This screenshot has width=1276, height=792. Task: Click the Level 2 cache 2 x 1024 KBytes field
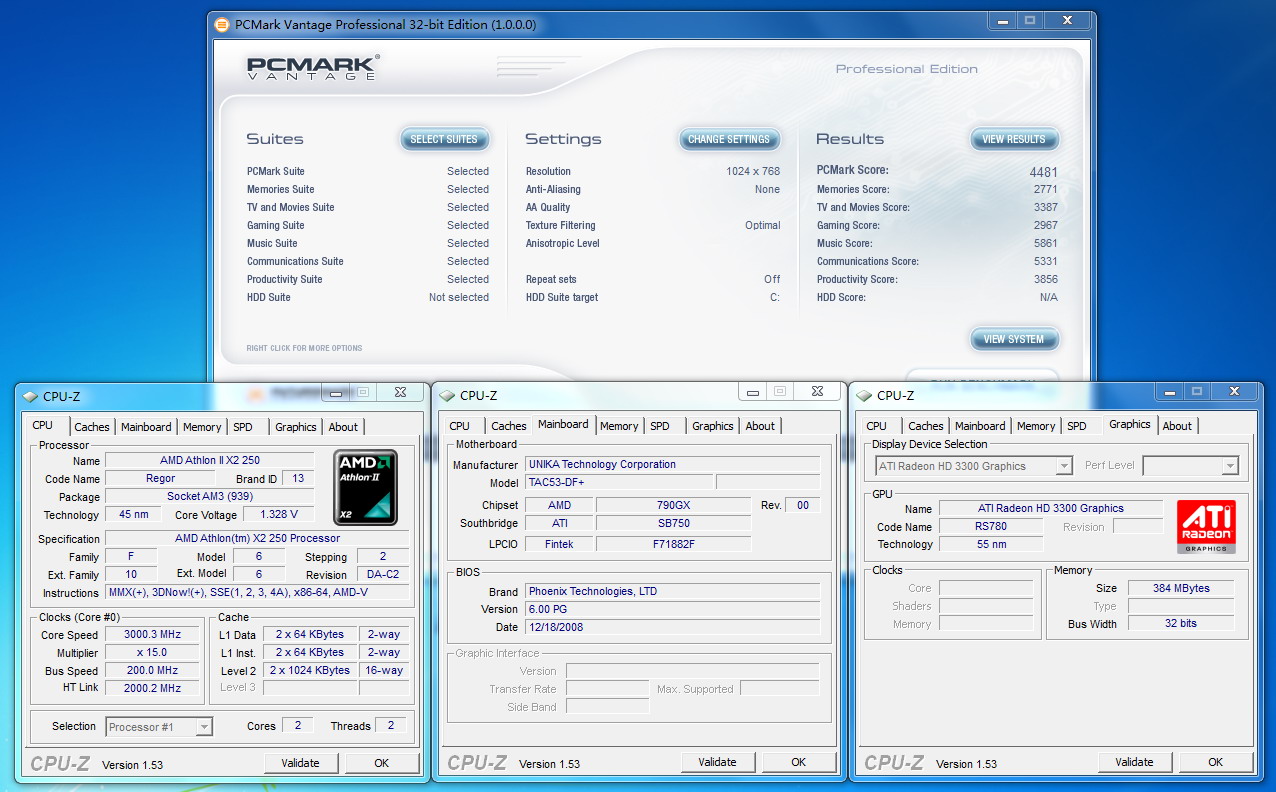310,670
